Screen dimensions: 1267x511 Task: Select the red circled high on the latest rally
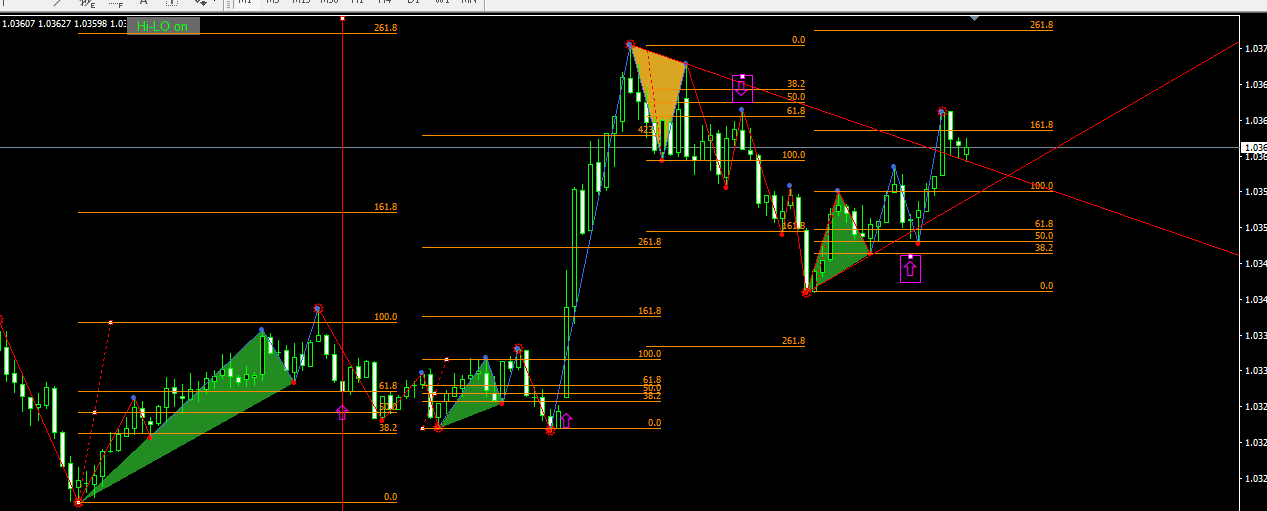coord(942,112)
